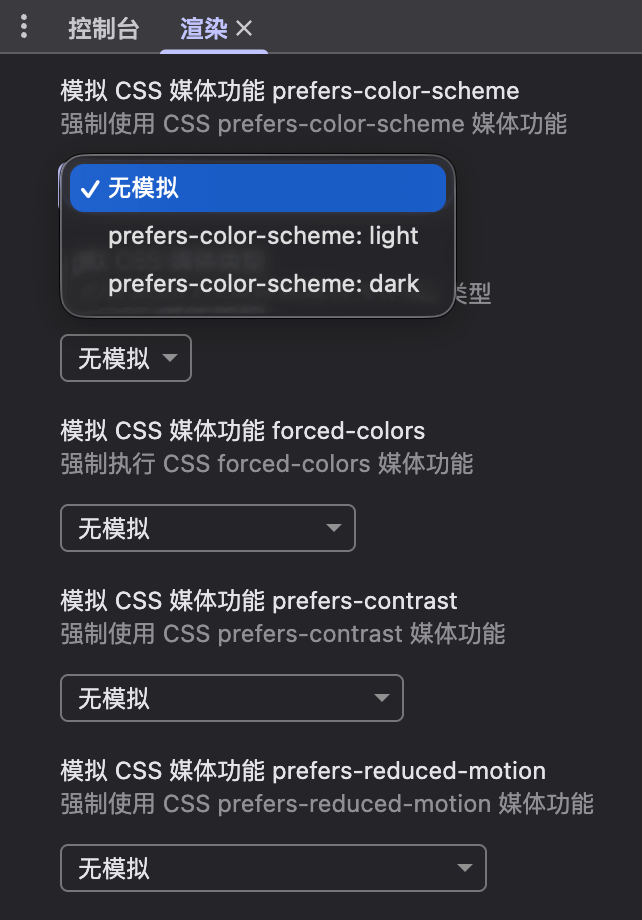Image resolution: width=642 pixels, height=920 pixels.
Task: Click the X to close the 渲染 tab
Action: [x=246, y=28]
